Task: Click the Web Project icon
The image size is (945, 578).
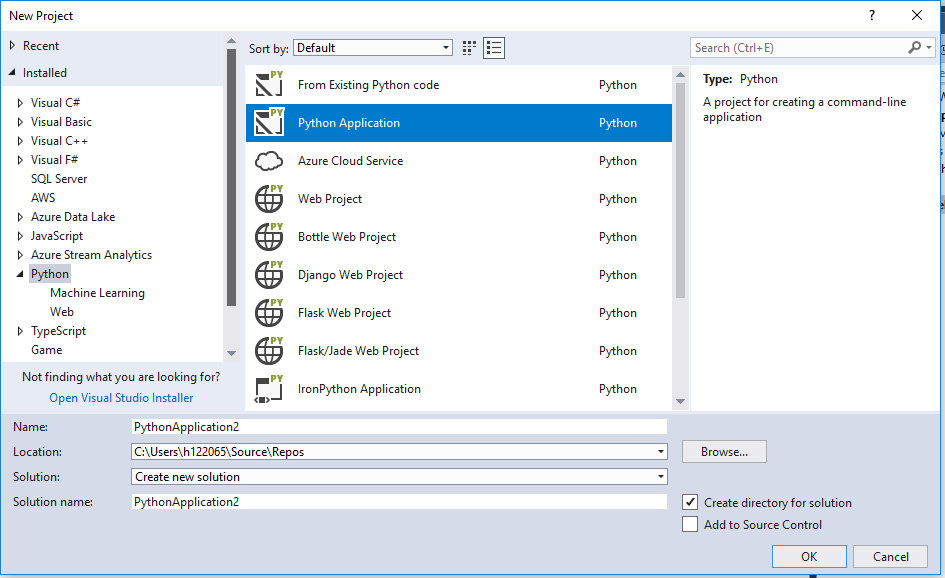Action: (x=268, y=198)
